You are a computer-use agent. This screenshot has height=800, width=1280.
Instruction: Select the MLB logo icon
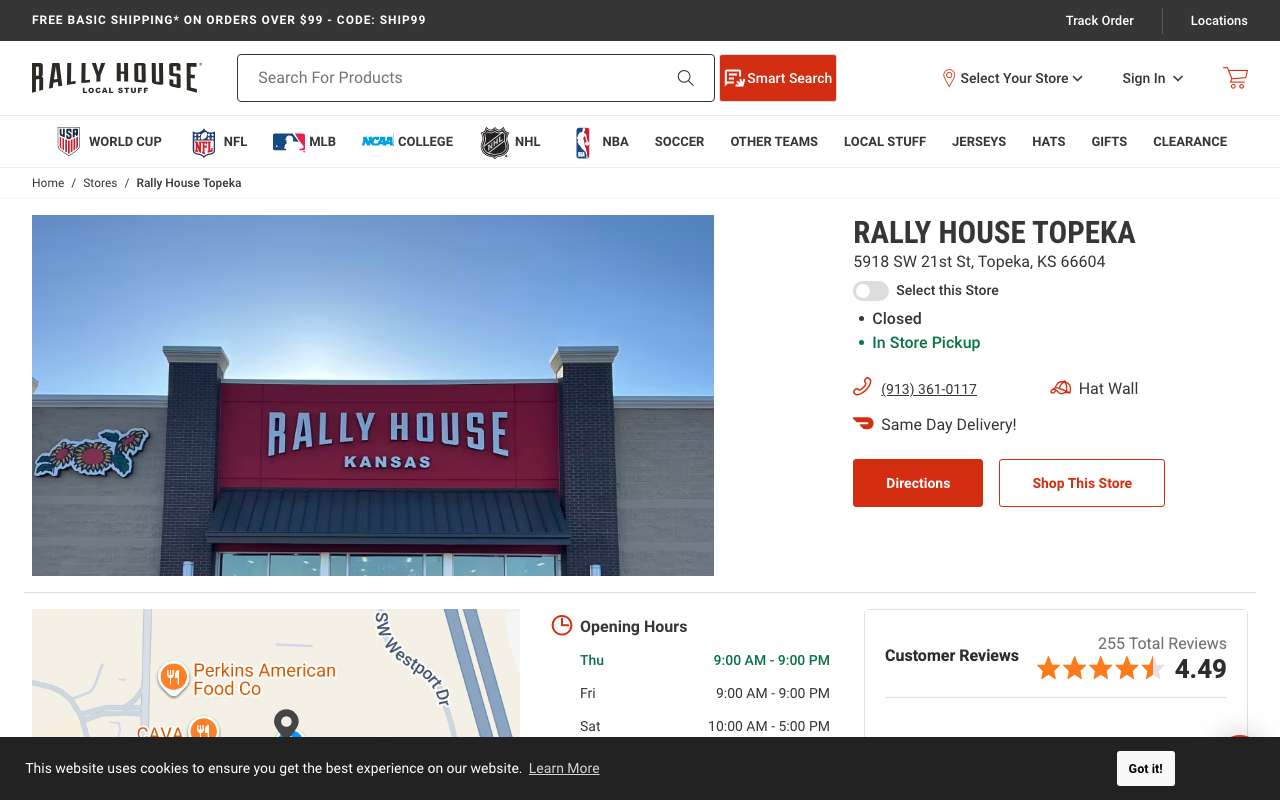288,142
